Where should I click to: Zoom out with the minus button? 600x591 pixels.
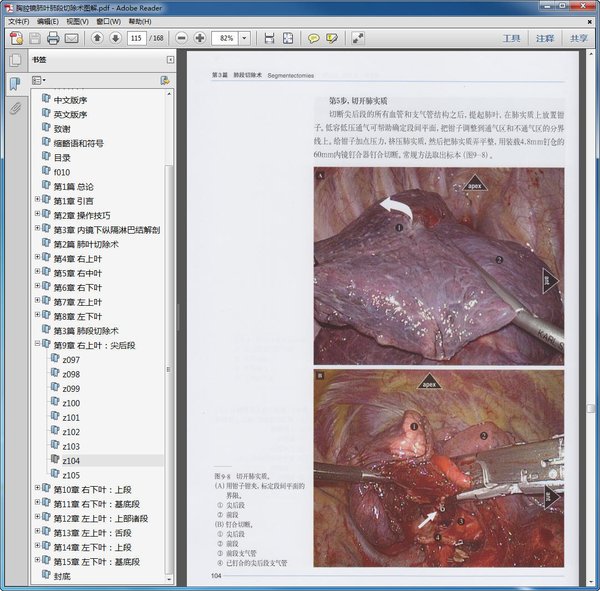[181, 38]
